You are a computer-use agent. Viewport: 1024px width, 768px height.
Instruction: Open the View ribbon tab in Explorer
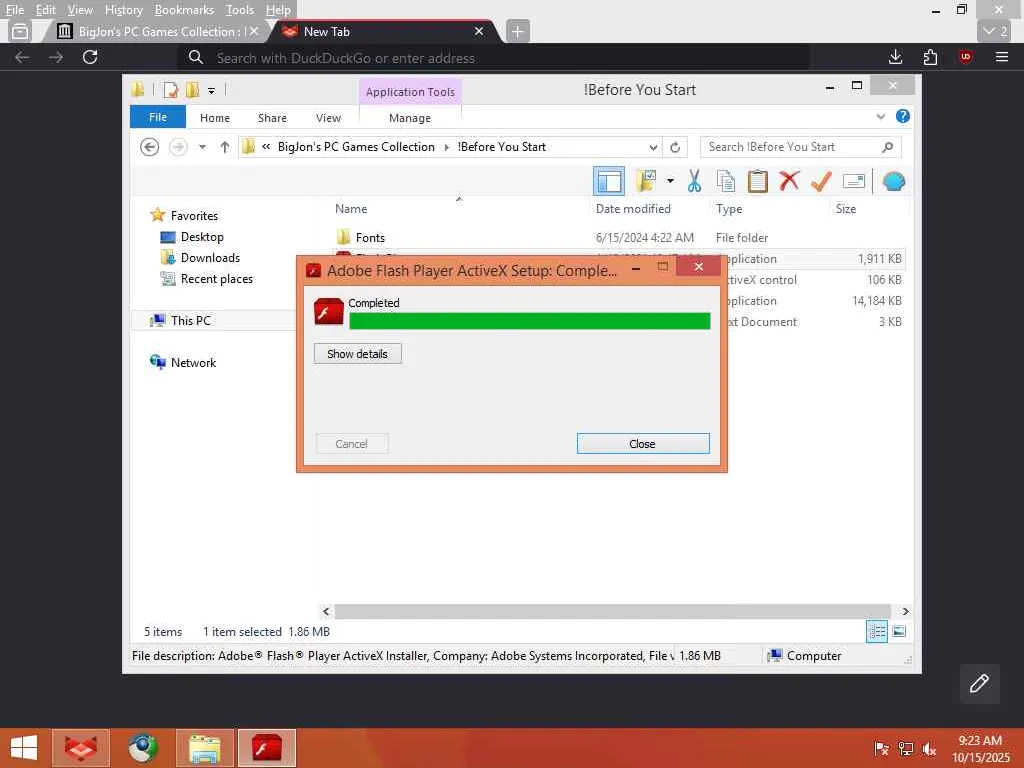(328, 118)
